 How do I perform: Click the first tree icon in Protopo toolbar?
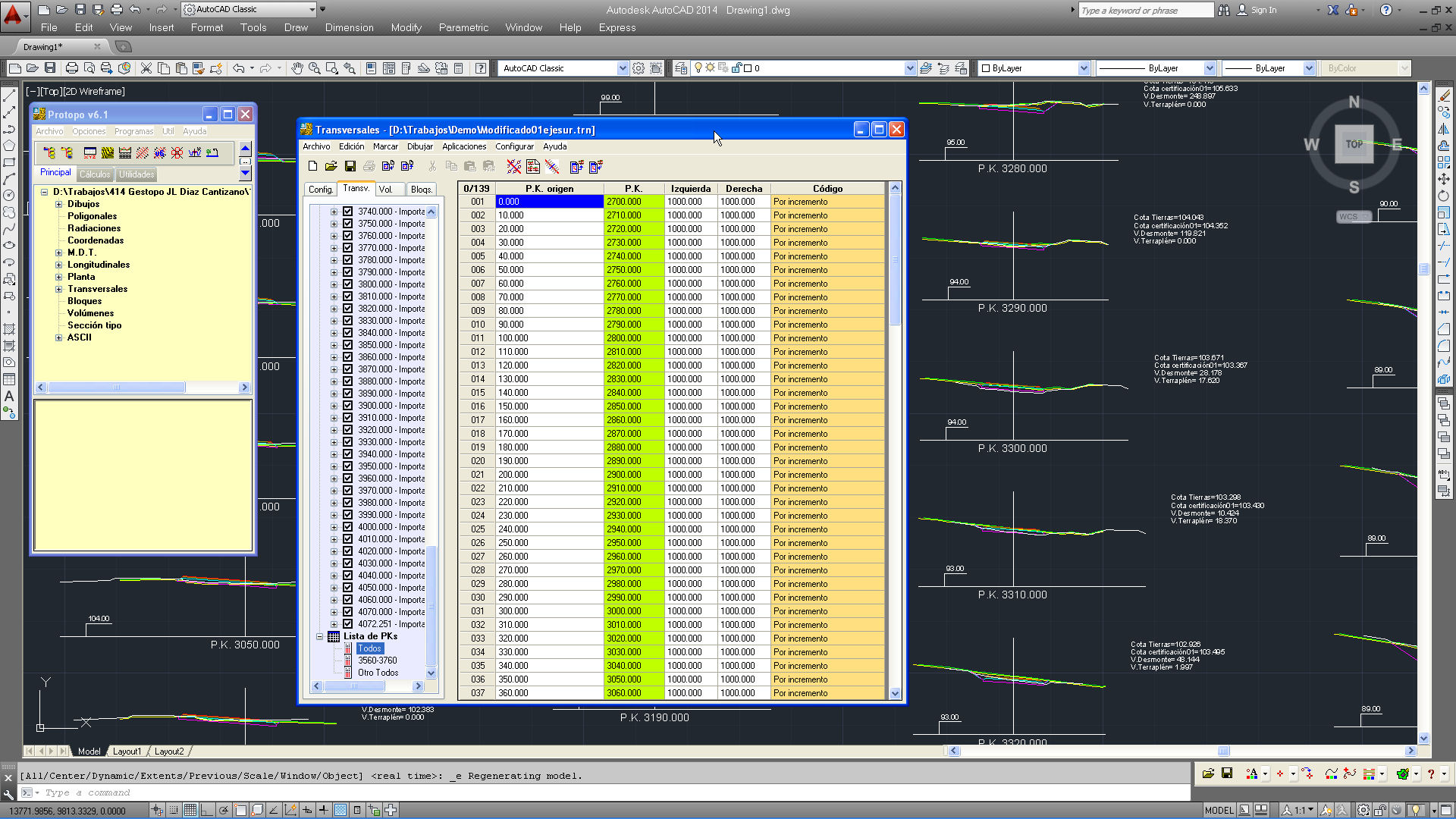tap(49, 152)
